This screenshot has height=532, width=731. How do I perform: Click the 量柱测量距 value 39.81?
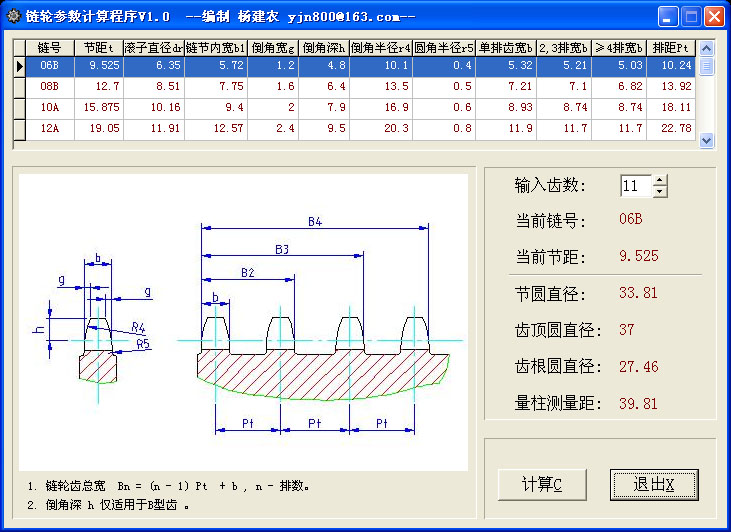point(638,404)
